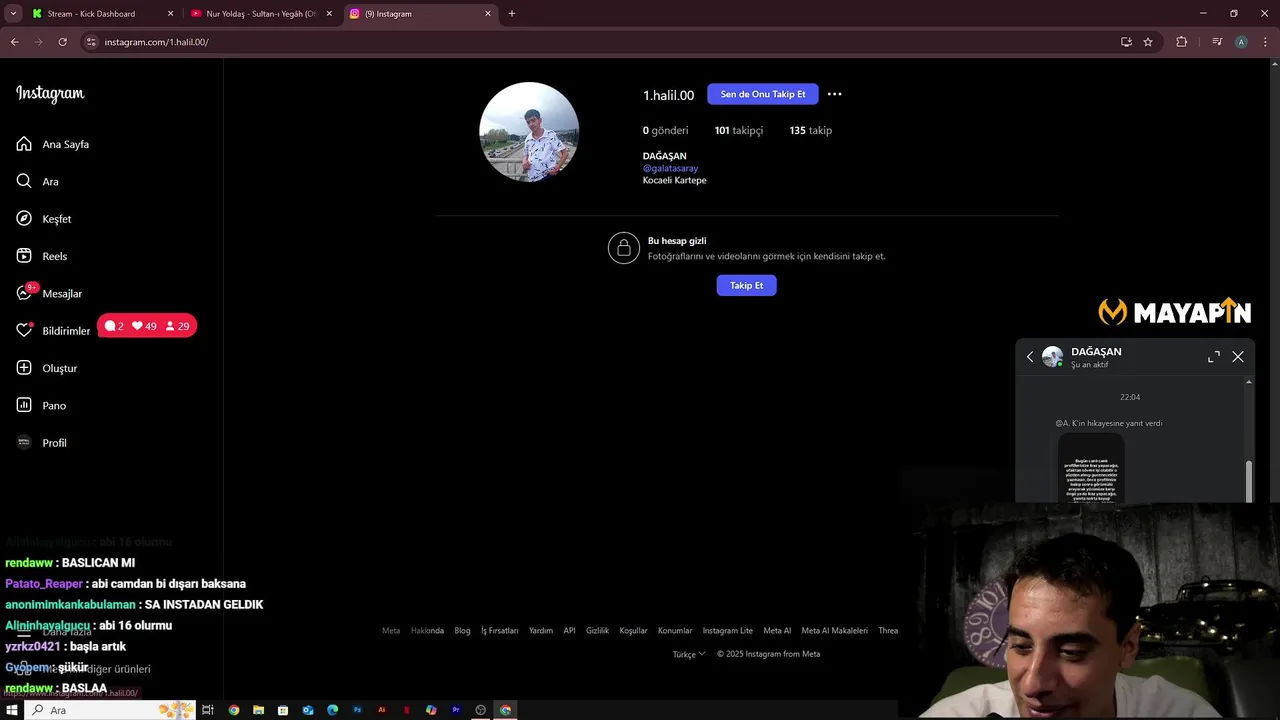1280x720 pixels.
Task: Expand the DAĞAŞAN chat window
Action: coord(1213,357)
